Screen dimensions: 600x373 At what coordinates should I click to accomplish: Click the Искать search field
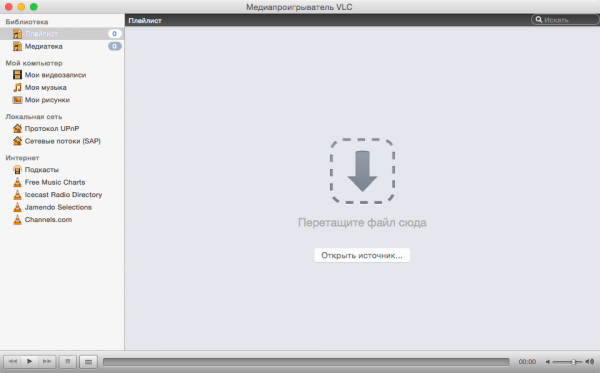pos(566,20)
